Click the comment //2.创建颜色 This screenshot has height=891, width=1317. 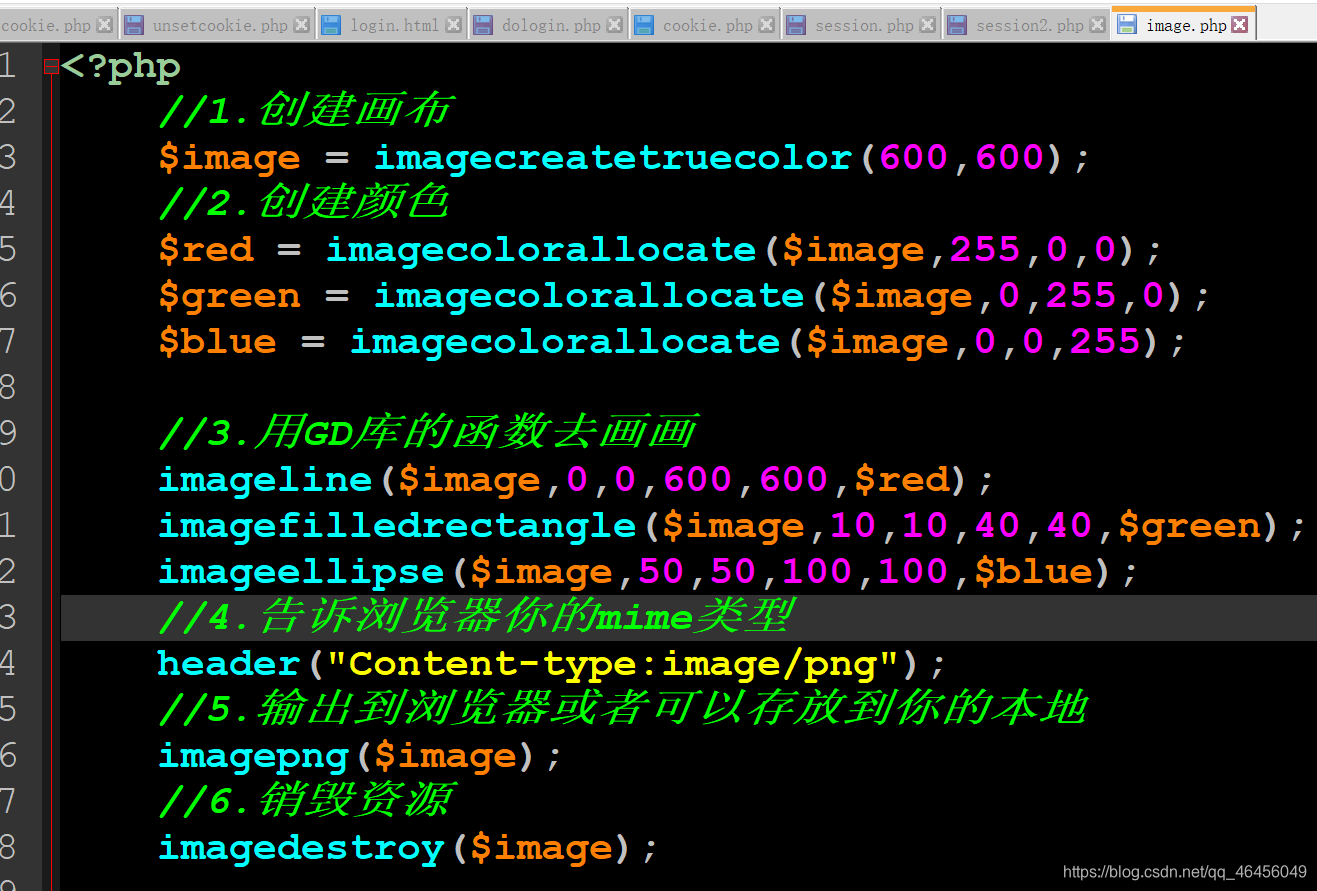(303, 203)
